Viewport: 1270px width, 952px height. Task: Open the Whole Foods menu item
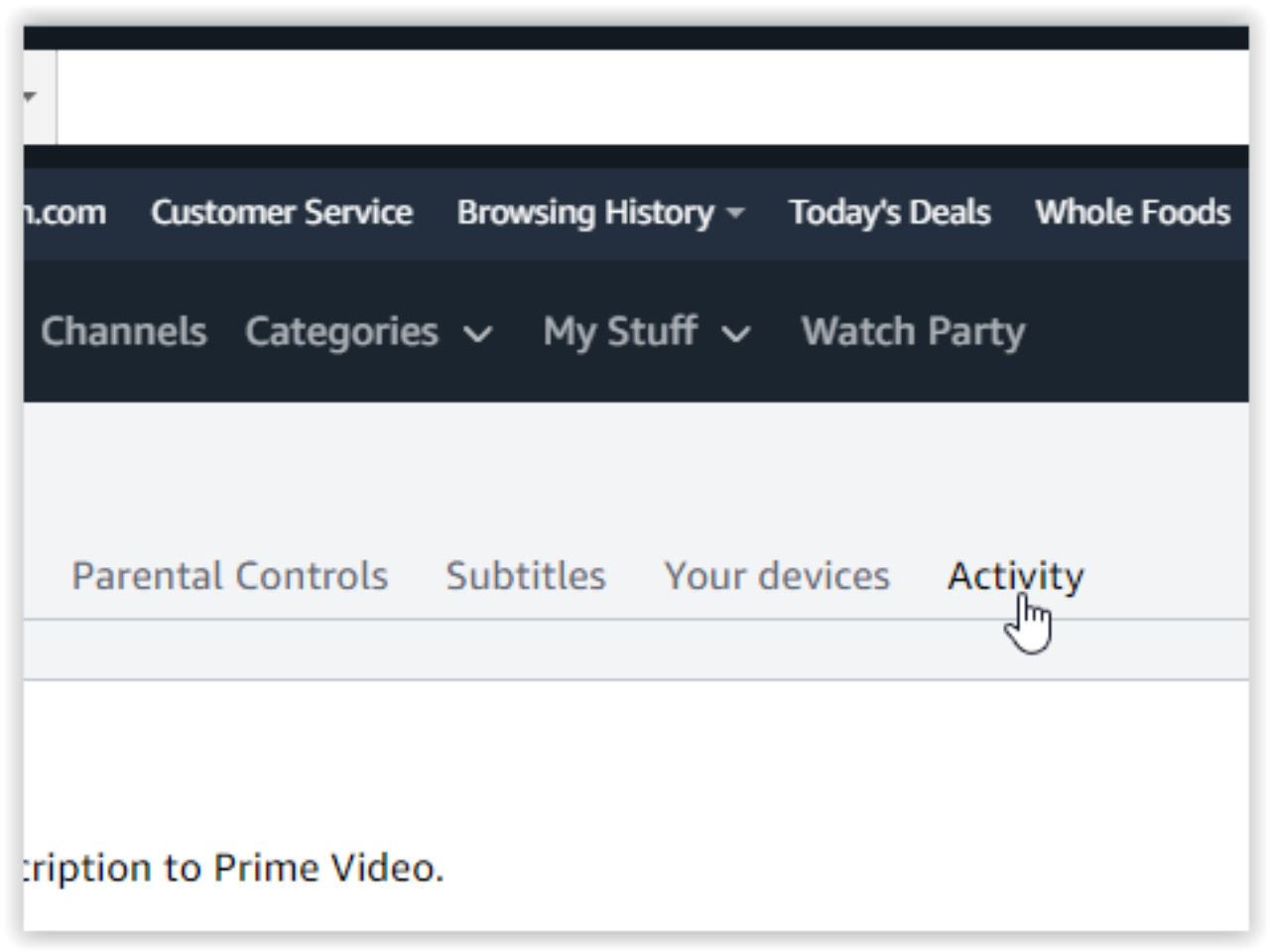point(1132,211)
